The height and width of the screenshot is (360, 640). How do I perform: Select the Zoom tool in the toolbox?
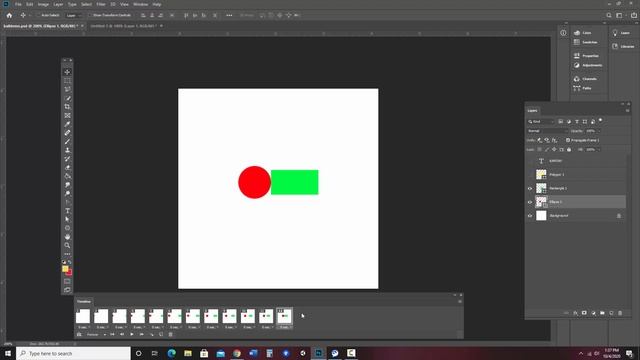(67, 245)
